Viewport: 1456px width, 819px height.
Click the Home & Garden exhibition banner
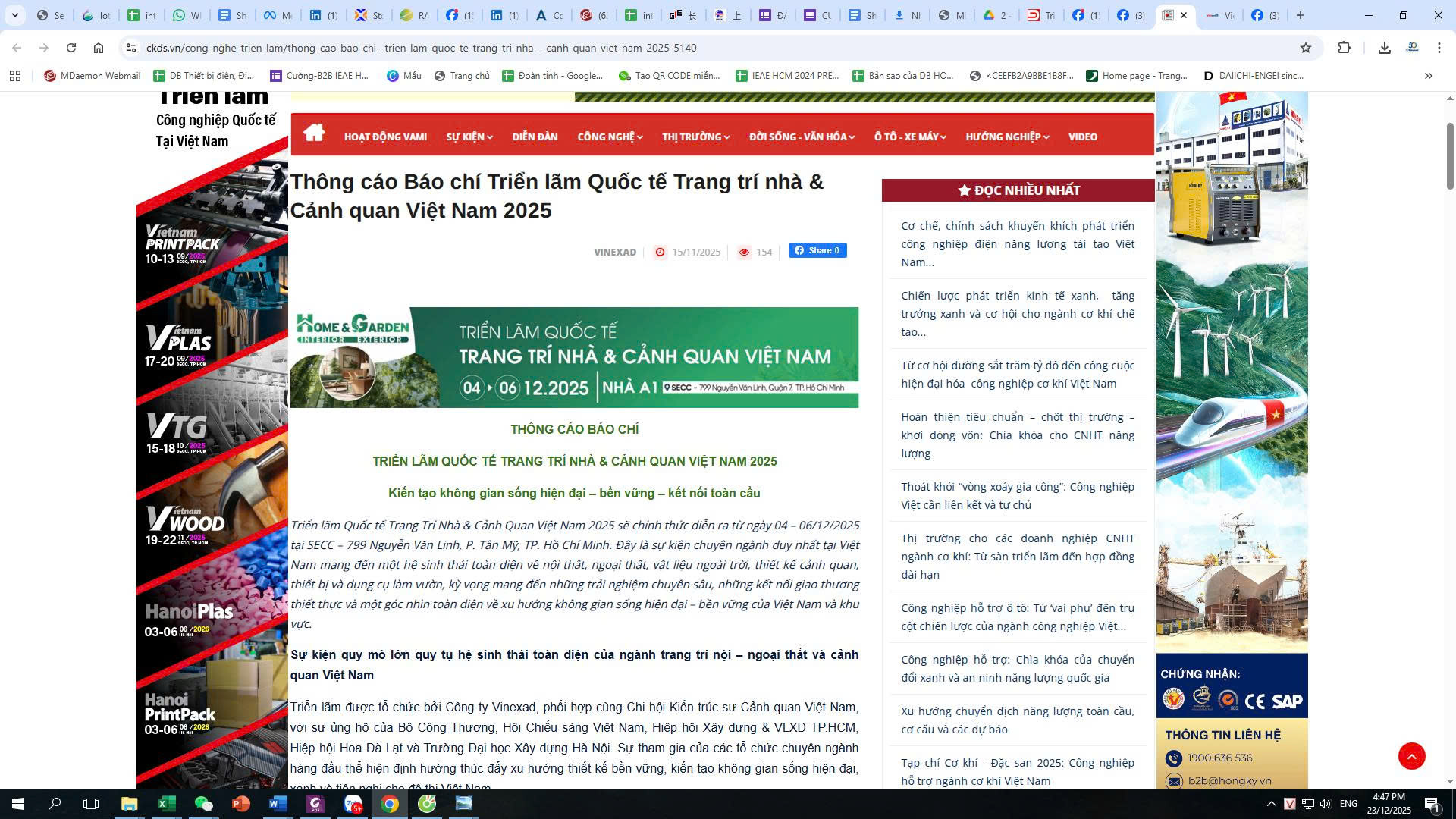574,357
